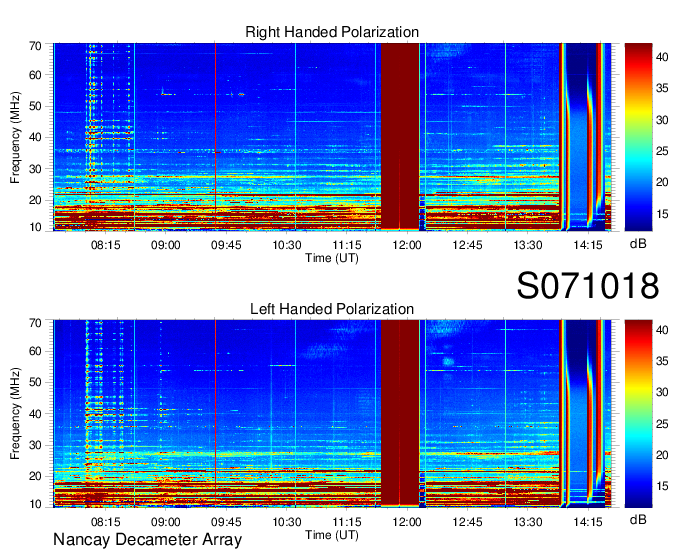The image size is (680, 552).
Task: Click the 10:30 tick on Left Handed time axis
Action: point(286,521)
